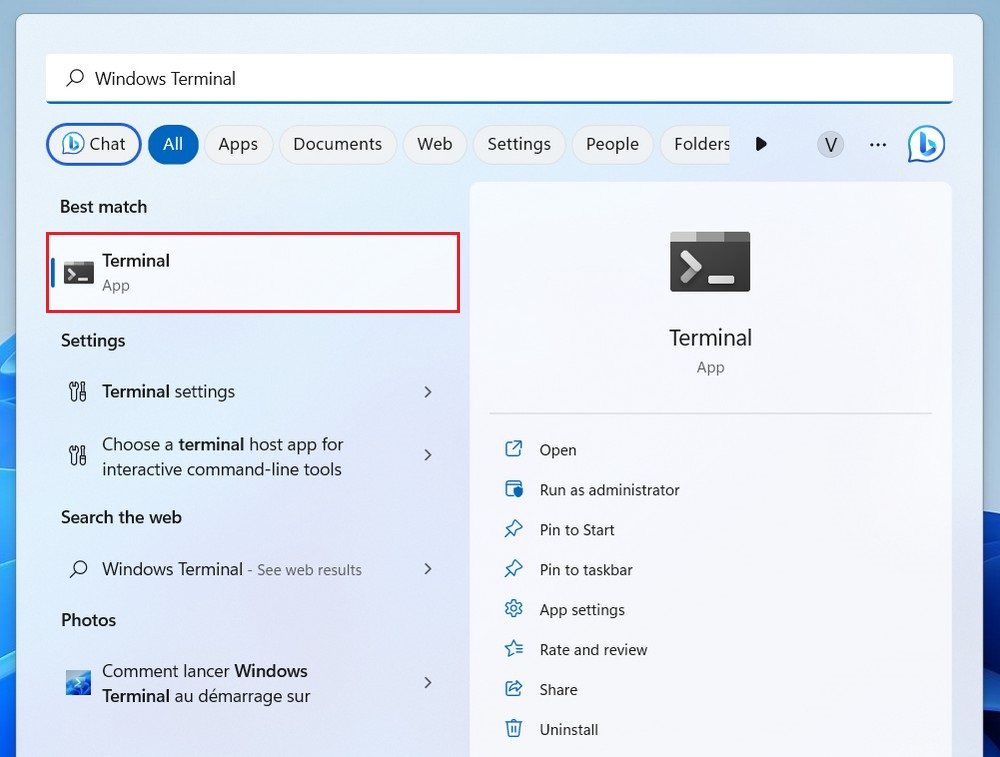
Task: Click the large Terminal icon in preview pane
Action: pos(710,261)
